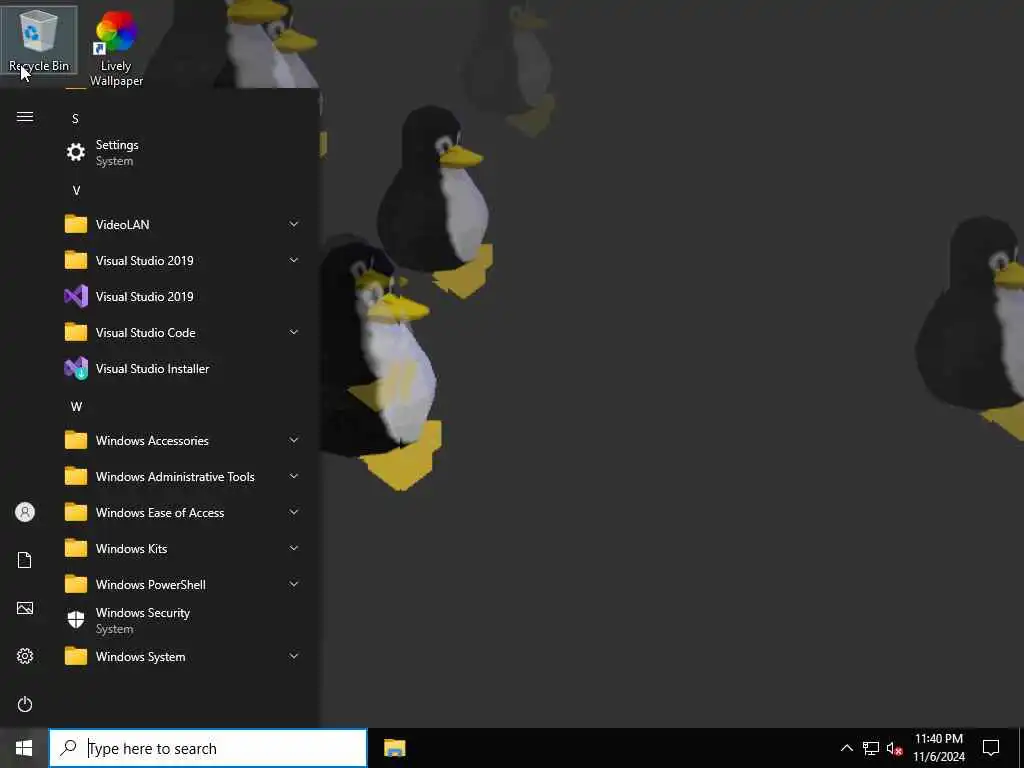Open Windows Security shield icon
The height and width of the screenshot is (768, 1024).
point(76,620)
